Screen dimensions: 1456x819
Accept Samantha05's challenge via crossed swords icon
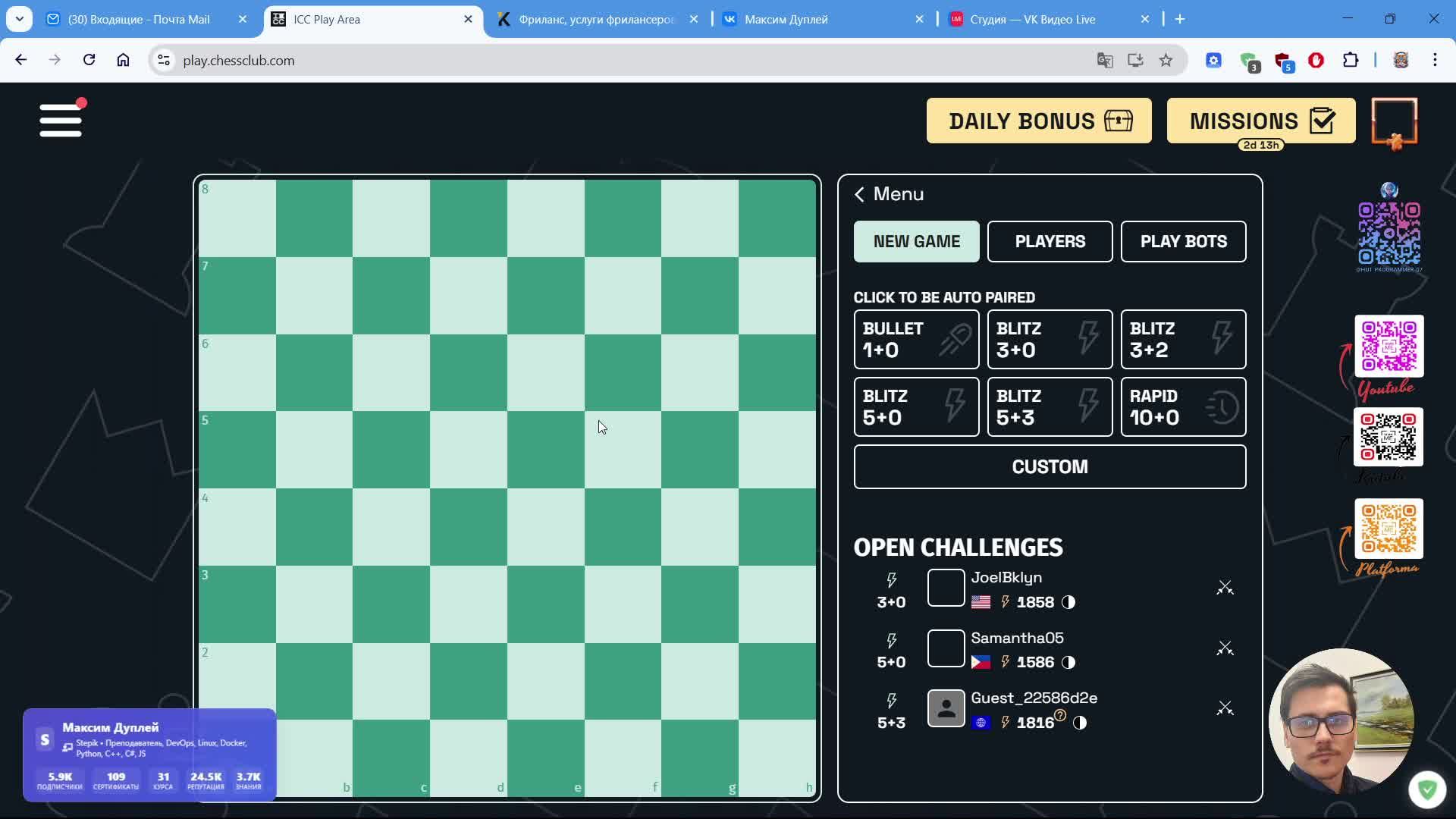[x=1225, y=648]
